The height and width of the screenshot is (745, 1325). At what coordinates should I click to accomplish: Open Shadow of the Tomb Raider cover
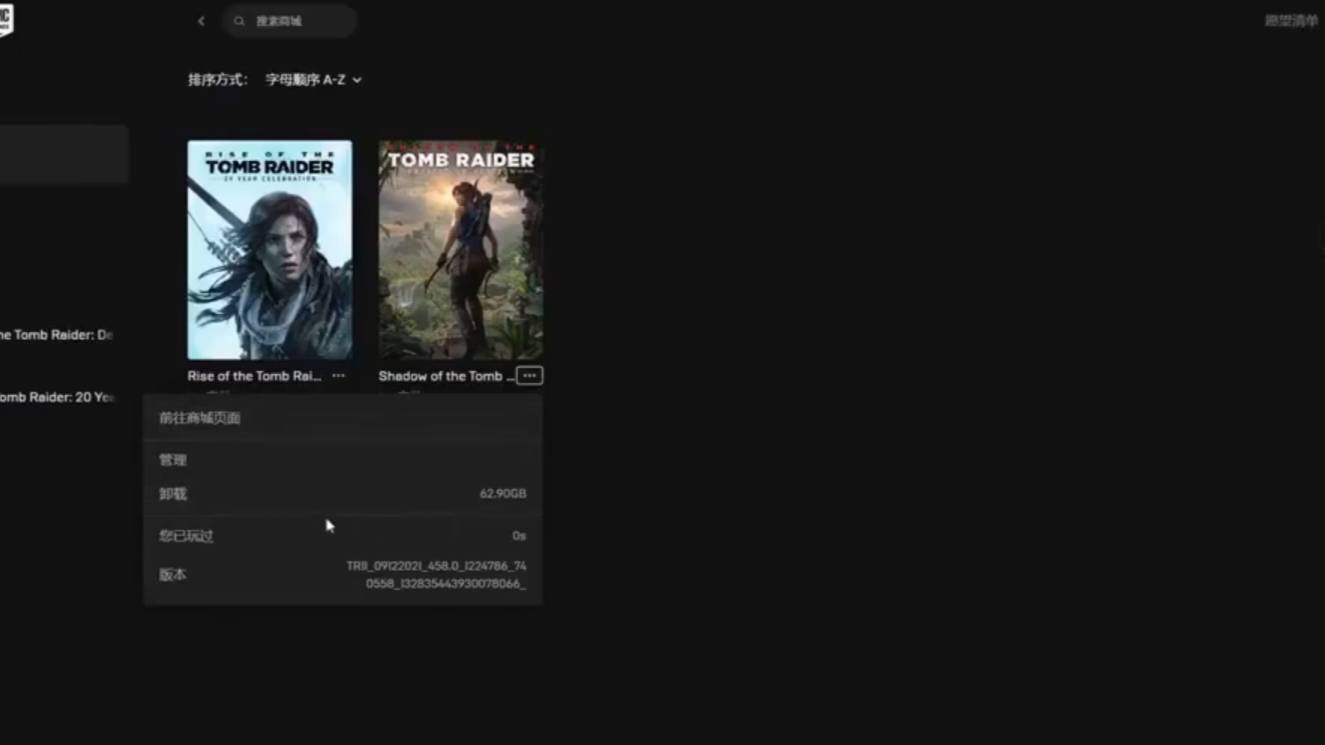point(461,250)
